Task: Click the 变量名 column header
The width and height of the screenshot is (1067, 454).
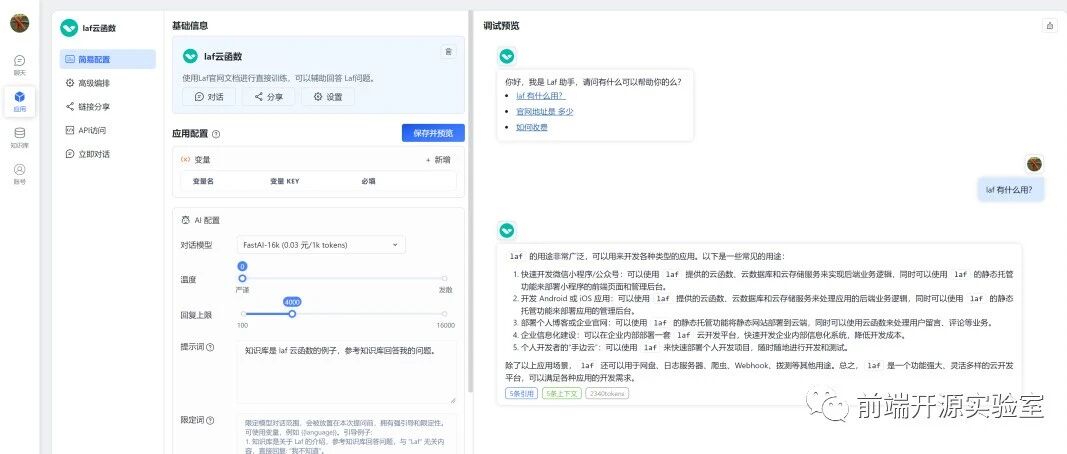Action: point(203,182)
